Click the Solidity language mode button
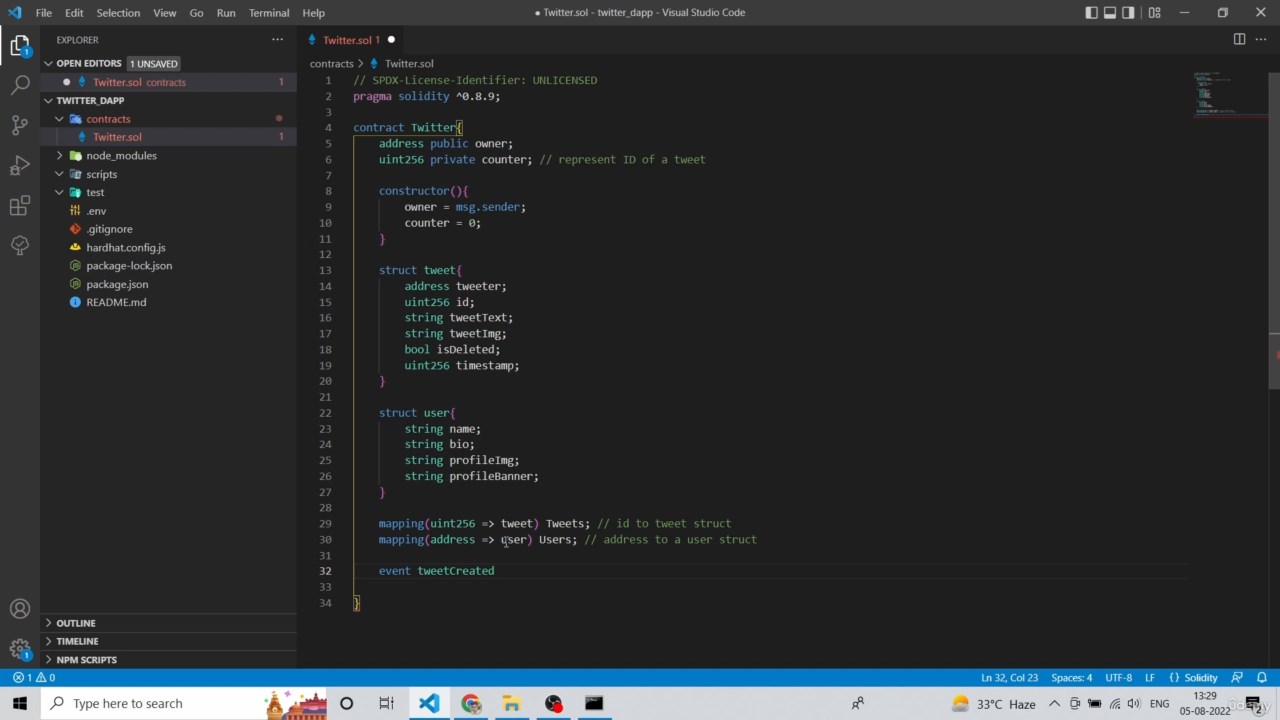The width and height of the screenshot is (1280, 720). (1194, 677)
